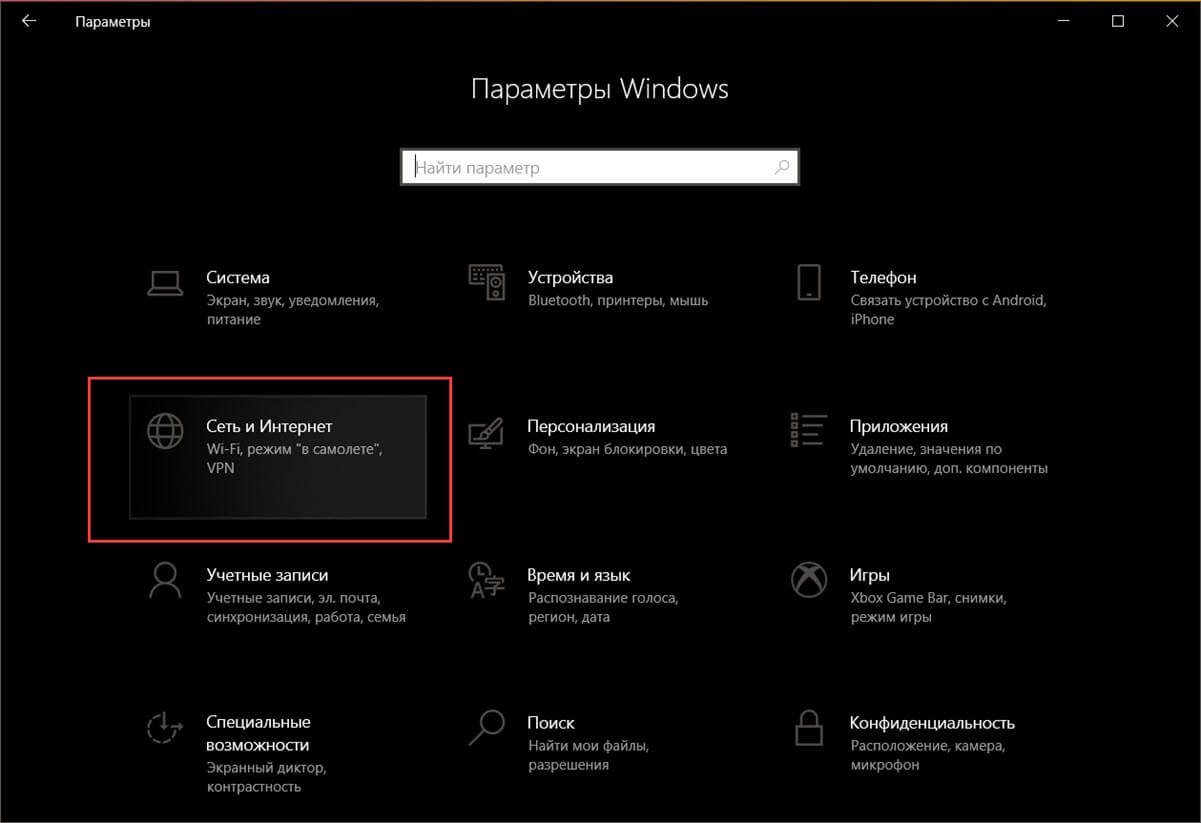Open the Персонализация heading
Viewport: 1201px width, 823px height.
[x=591, y=426]
